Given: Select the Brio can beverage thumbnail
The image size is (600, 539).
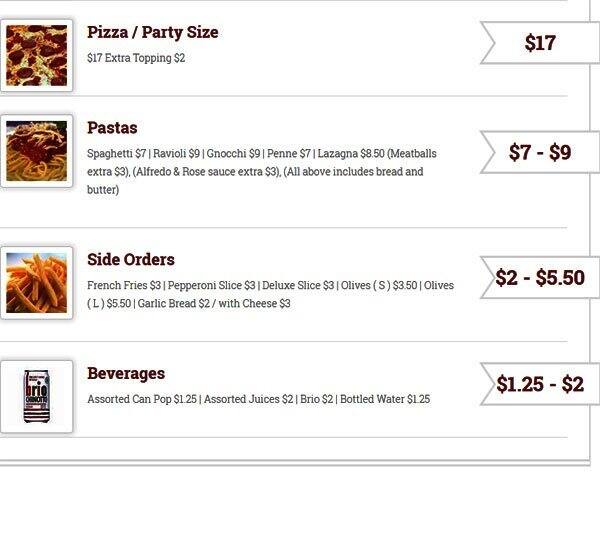Looking at the screenshot, I should click(x=37, y=396).
